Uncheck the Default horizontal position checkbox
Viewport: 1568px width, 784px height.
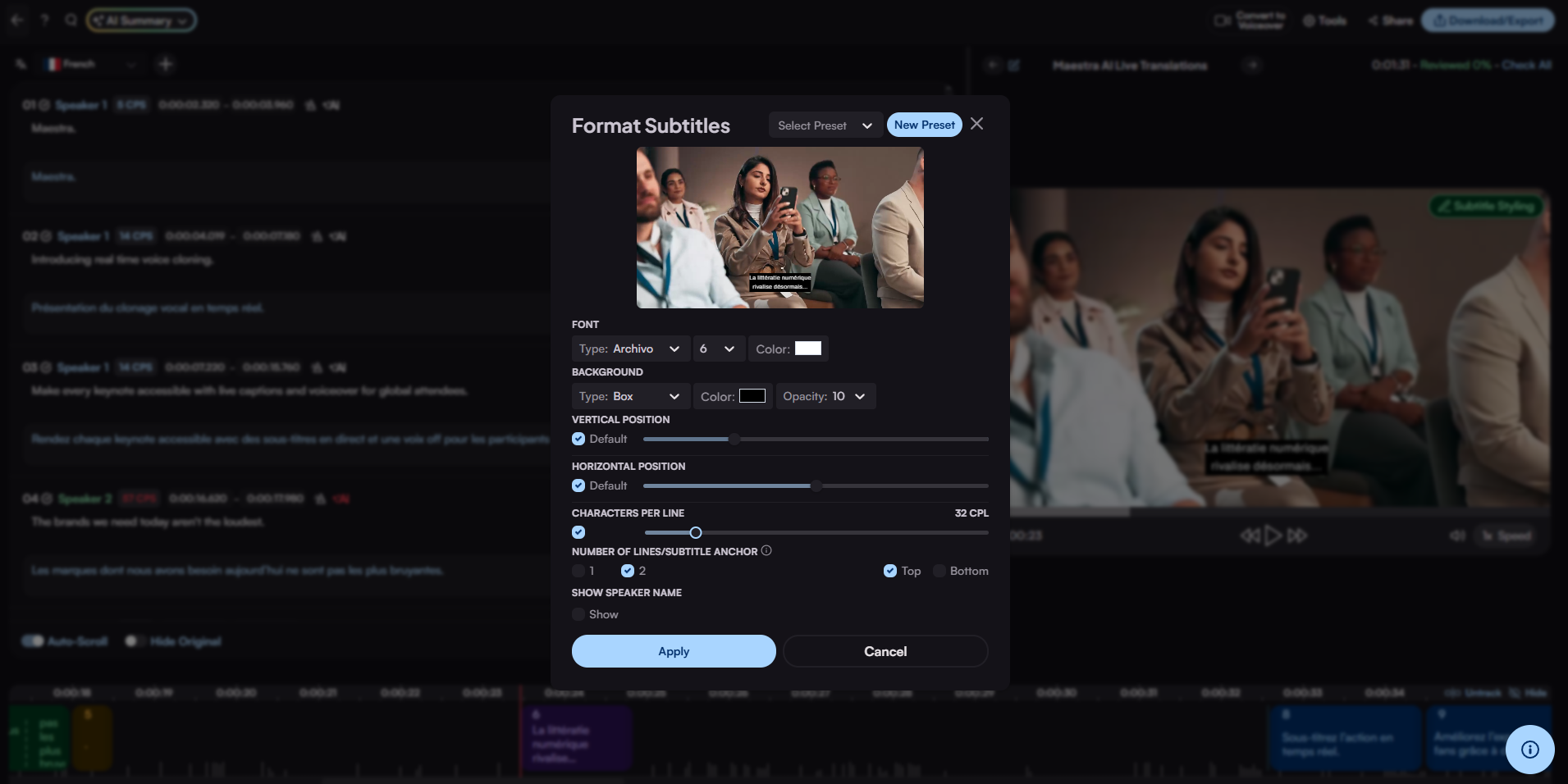[x=578, y=485]
